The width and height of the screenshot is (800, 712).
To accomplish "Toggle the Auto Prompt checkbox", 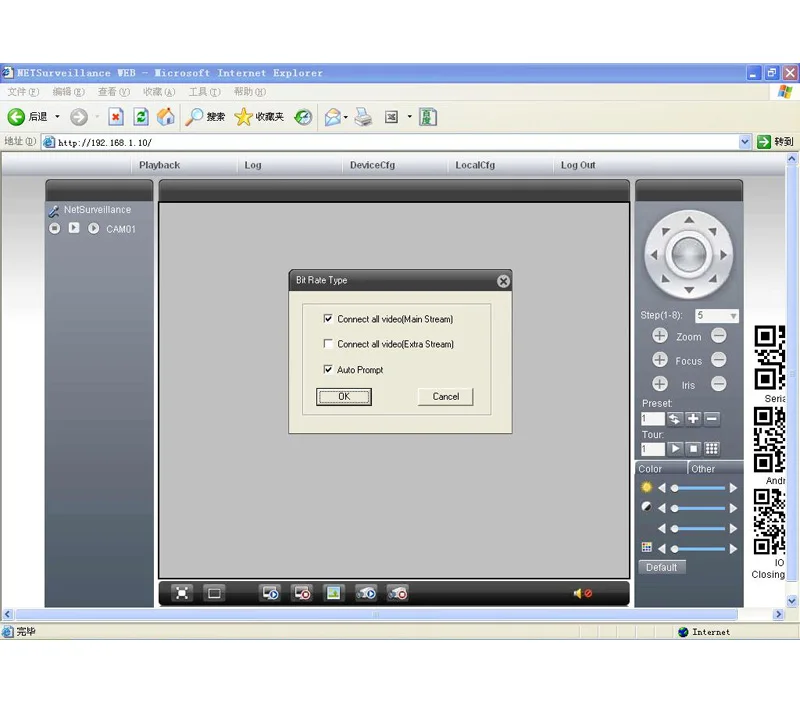I will point(328,370).
